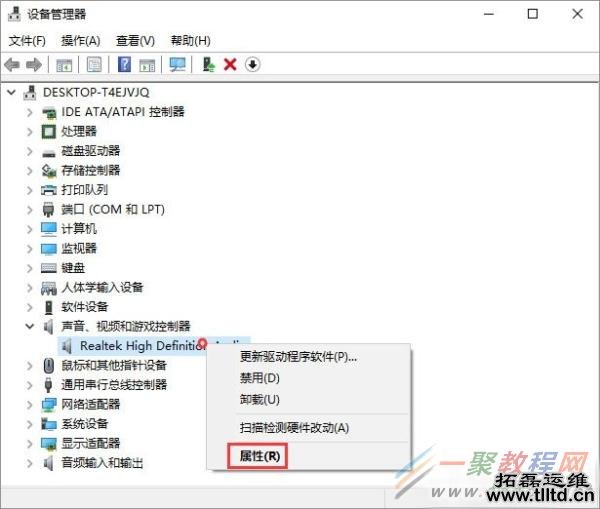600x509 pixels.
Task: Open the 文件(F) menu
Action: click(x=27, y=41)
